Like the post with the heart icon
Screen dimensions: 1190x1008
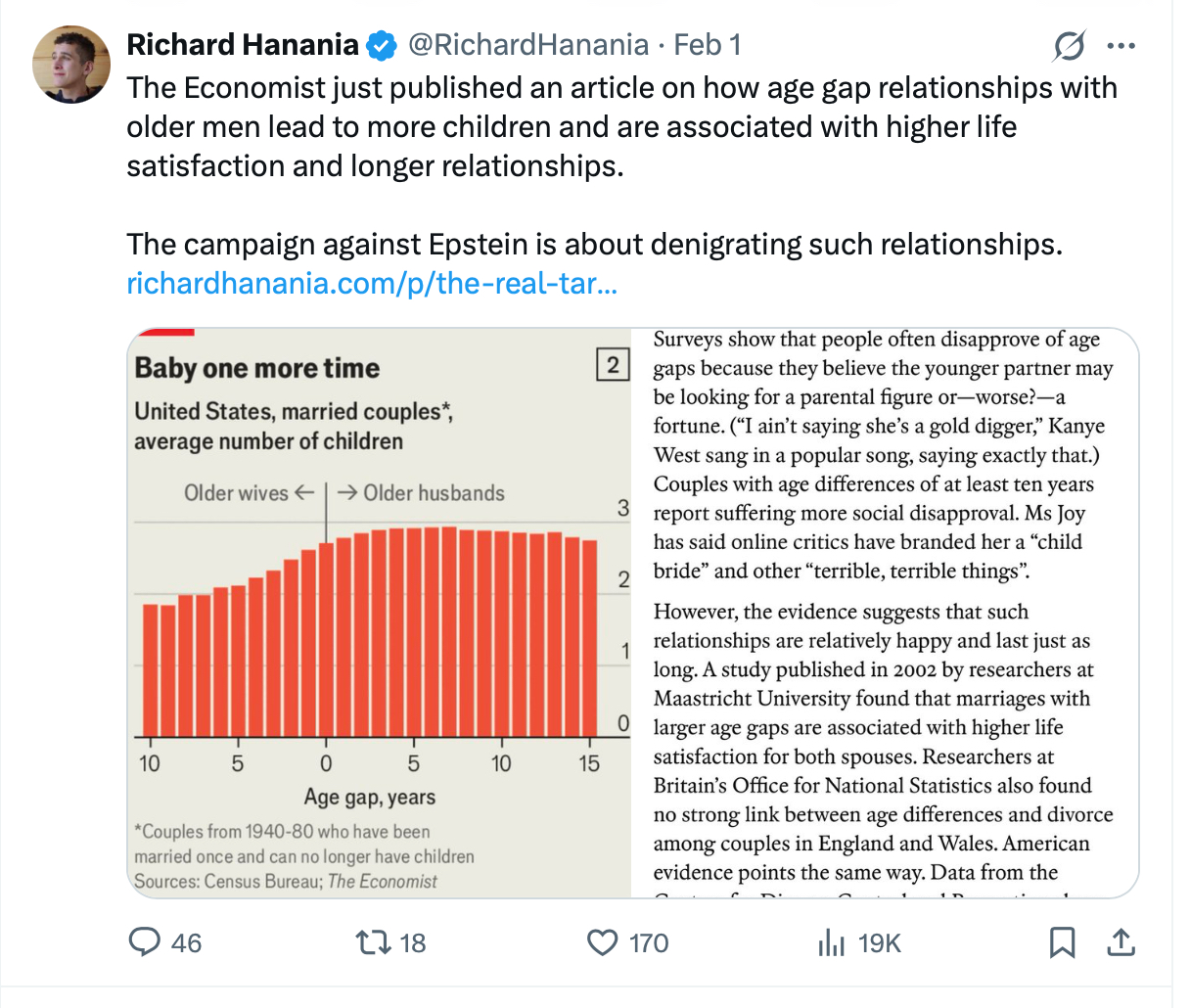tap(602, 942)
